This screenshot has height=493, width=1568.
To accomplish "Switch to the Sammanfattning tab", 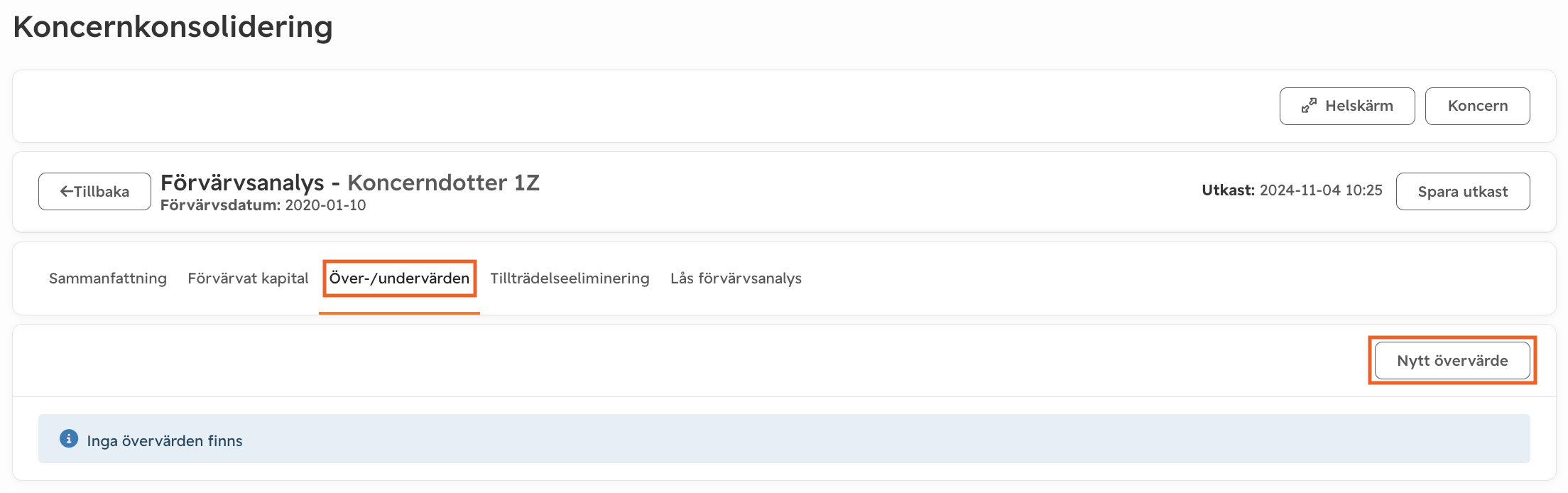I will pos(108,278).
